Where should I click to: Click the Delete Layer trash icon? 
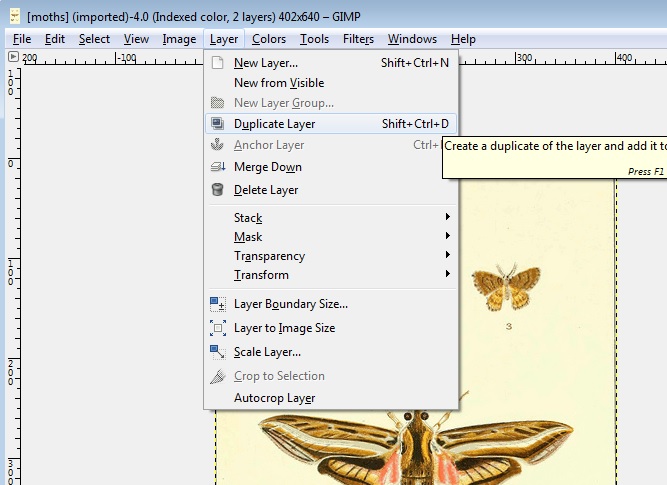pos(217,189)
